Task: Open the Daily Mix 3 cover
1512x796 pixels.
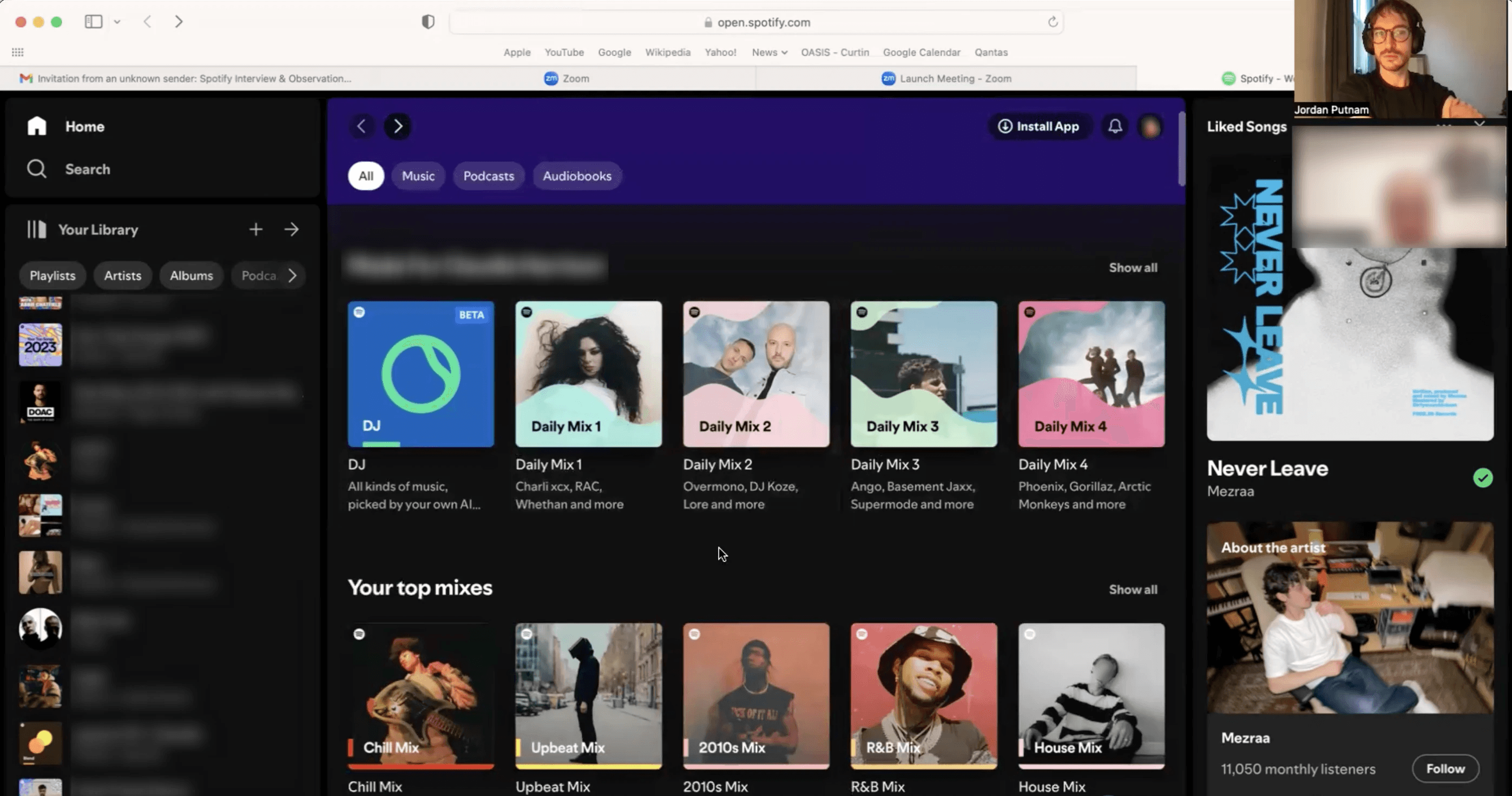Action: point(924,374)
